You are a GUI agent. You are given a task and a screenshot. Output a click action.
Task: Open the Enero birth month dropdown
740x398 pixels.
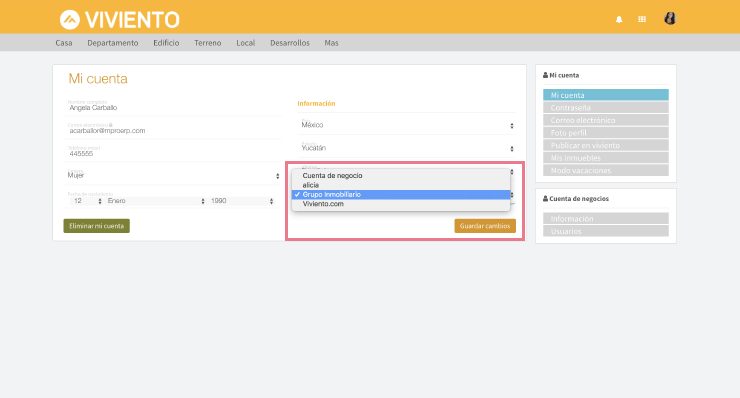pyautogui.click(x=155, y=201)
